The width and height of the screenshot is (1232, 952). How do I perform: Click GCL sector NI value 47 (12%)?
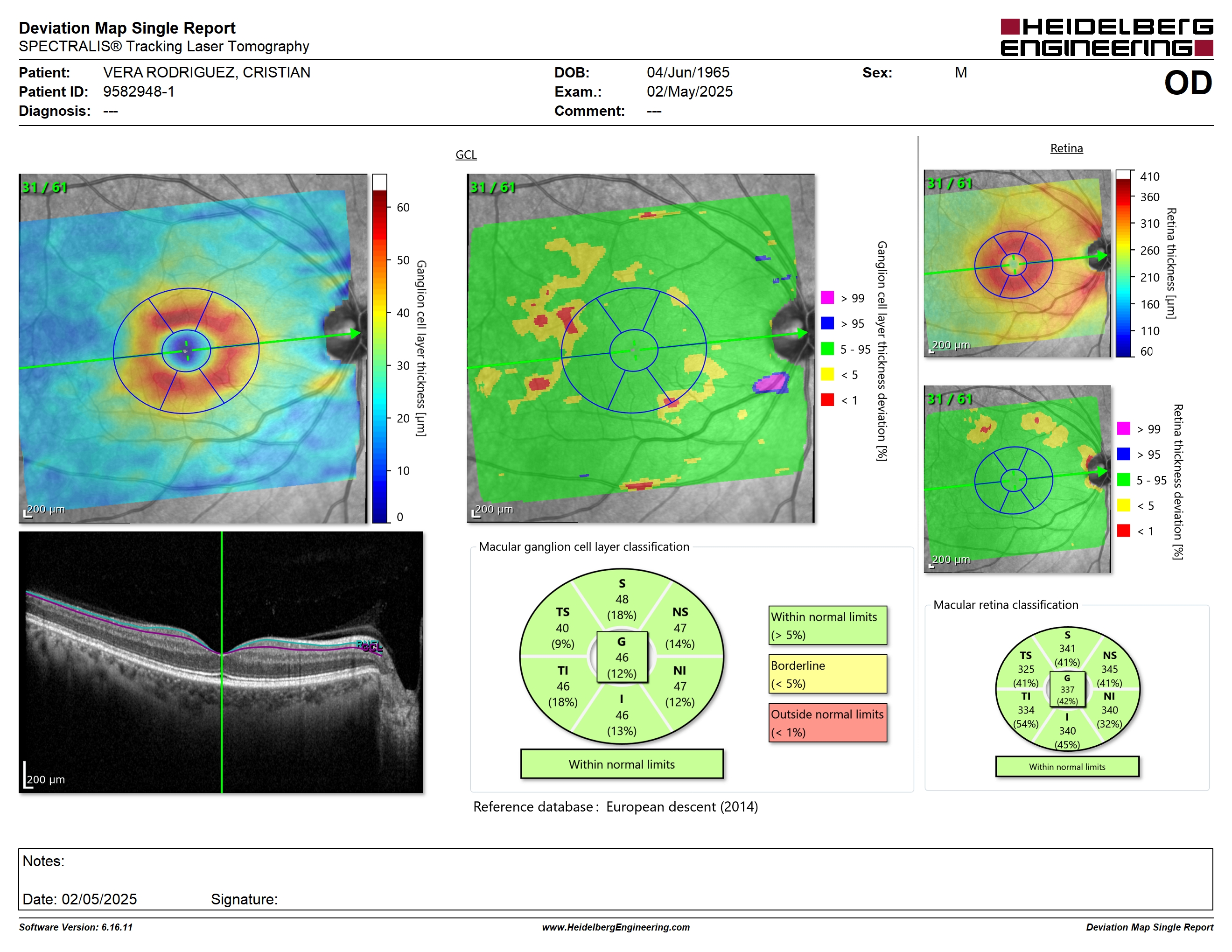point(680,694)
